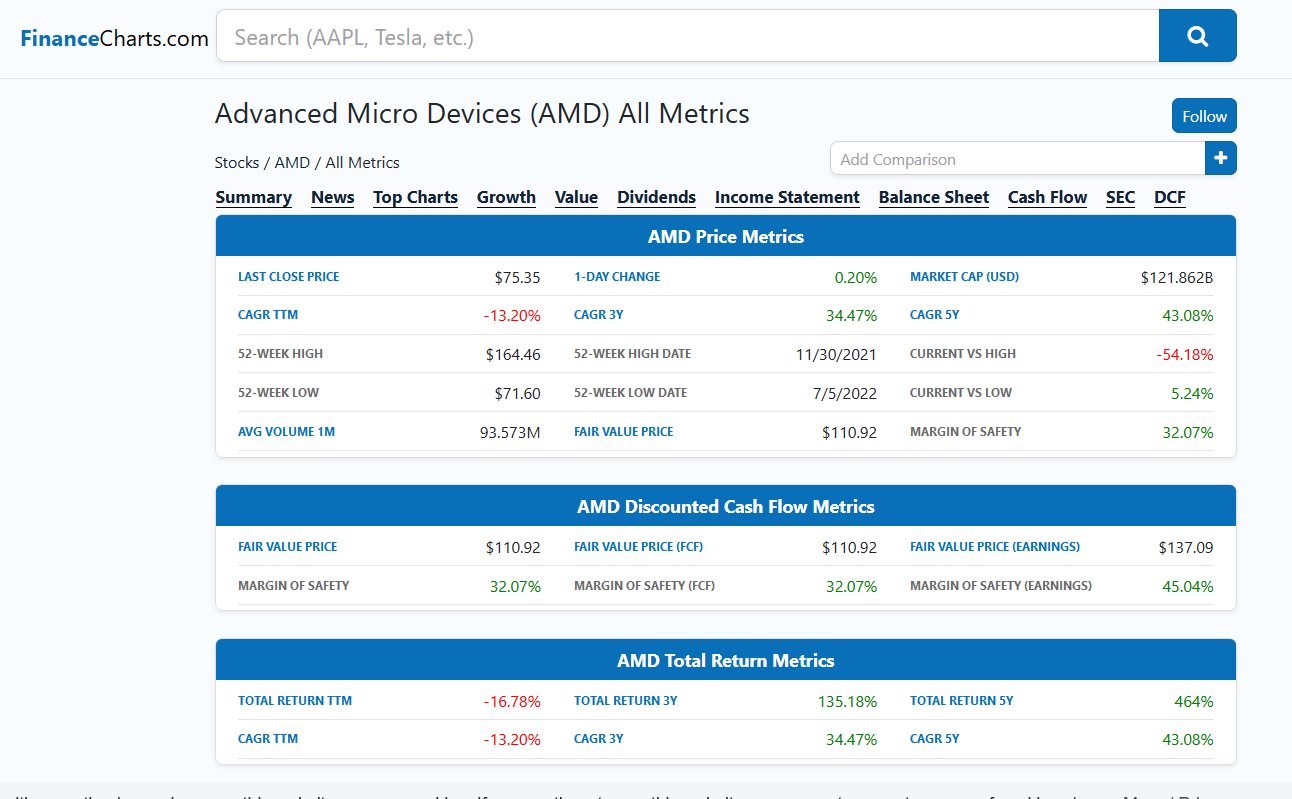Screen dimensions: 1292x799
Task: Open CAGR 5Y link in Total Return Metrics
Action: 935,739
